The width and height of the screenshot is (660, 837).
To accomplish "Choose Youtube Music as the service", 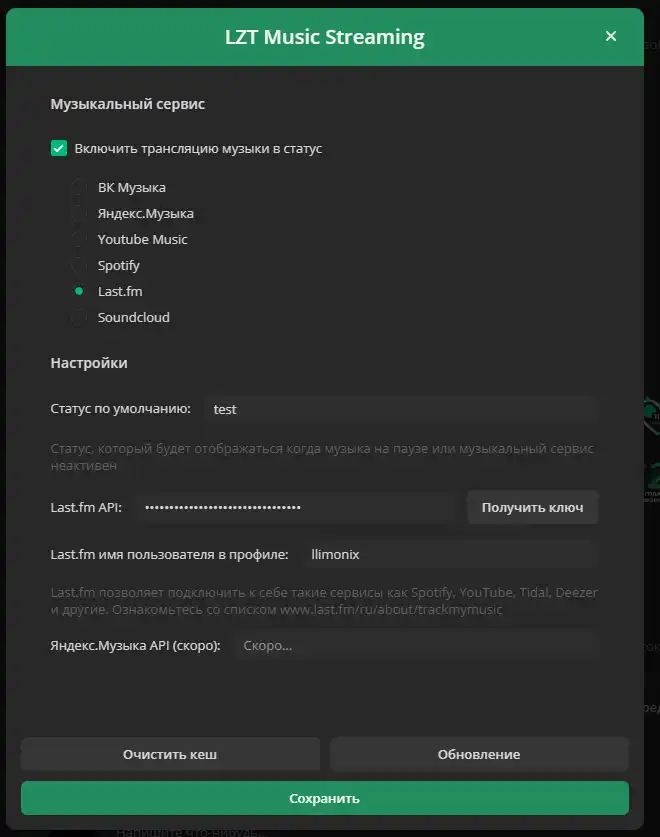I will click(x=79, y=240).
